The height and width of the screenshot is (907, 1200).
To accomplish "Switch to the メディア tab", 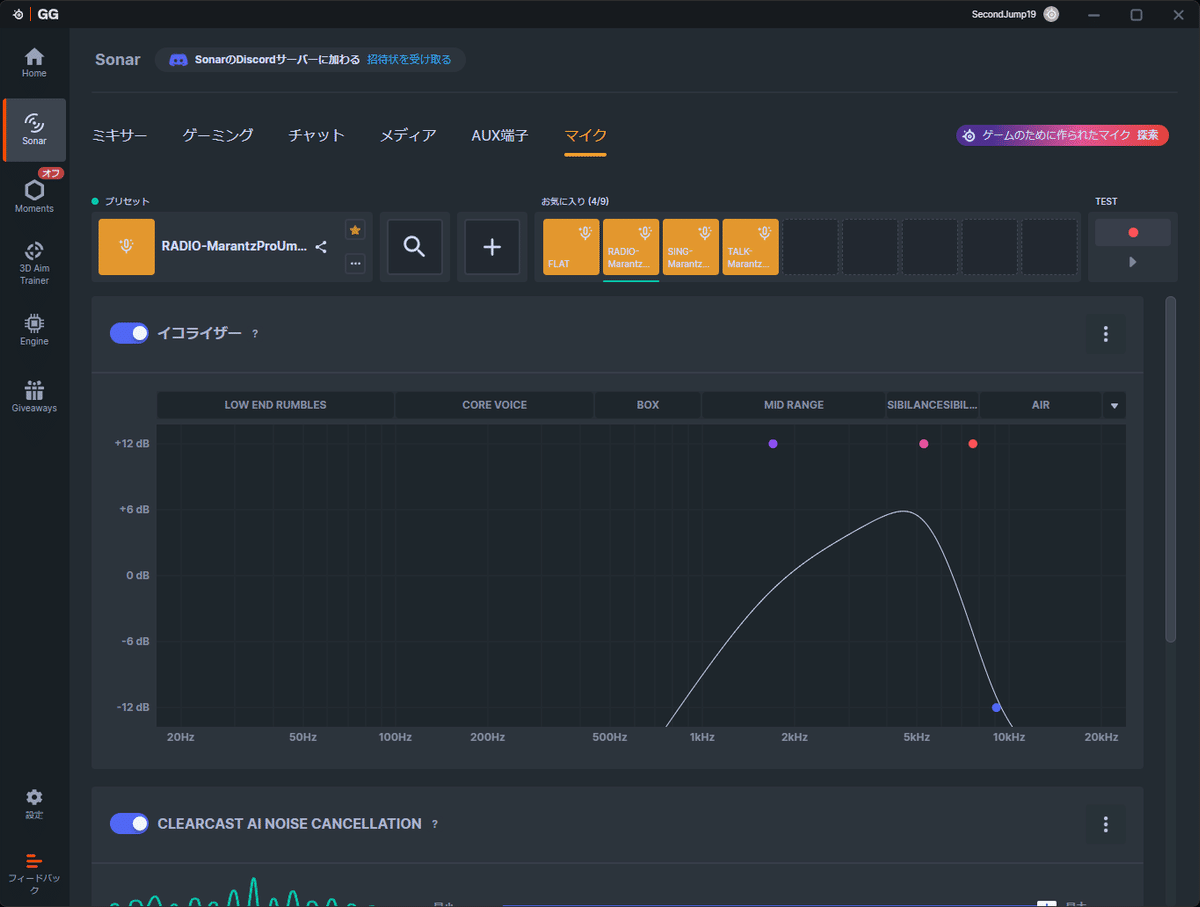I will (408, 136).
